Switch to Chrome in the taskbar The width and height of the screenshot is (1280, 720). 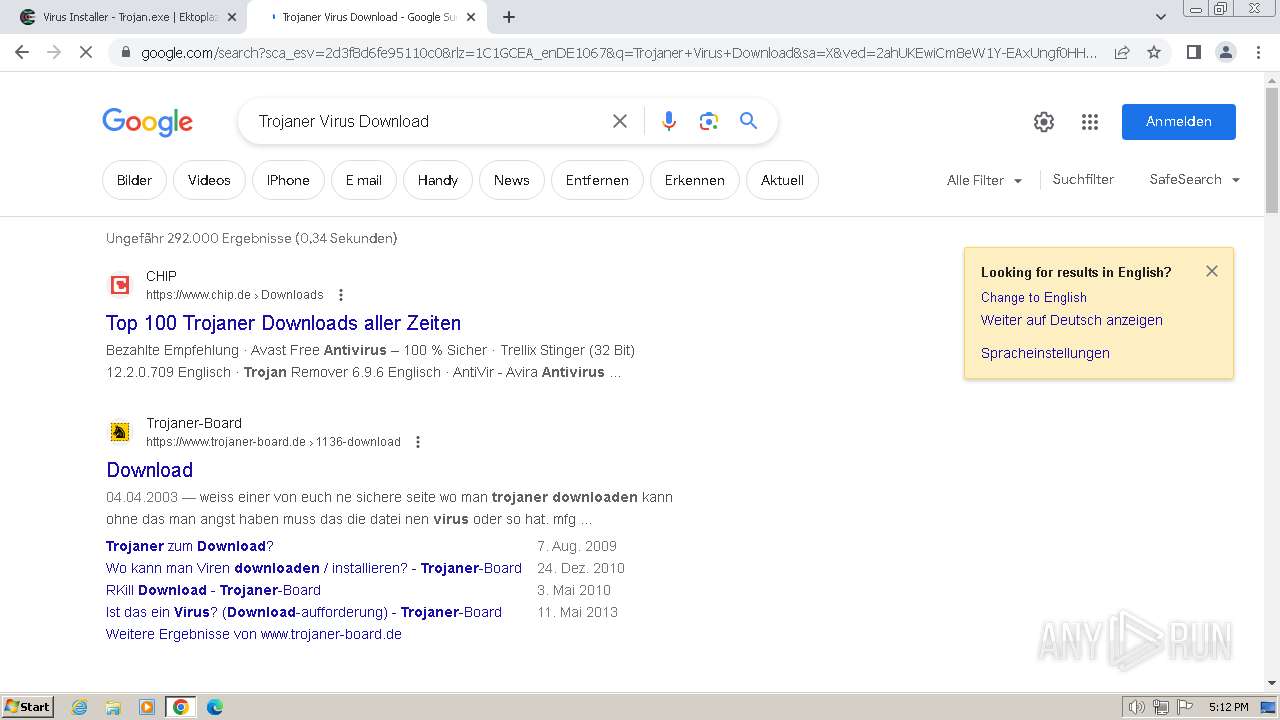tap(181, 707)
